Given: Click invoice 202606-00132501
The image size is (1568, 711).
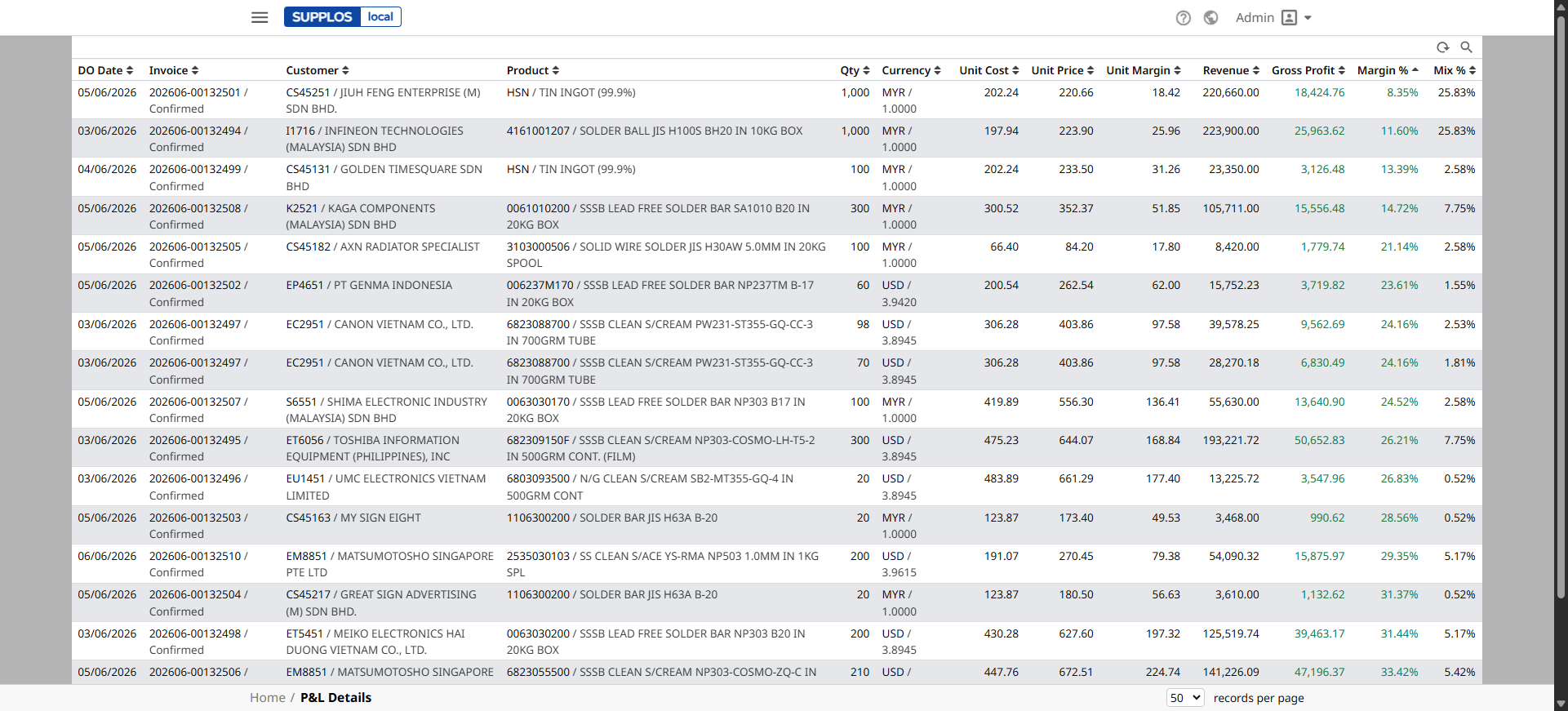Looking at the screenshot, I should click(x=195, y=92).
